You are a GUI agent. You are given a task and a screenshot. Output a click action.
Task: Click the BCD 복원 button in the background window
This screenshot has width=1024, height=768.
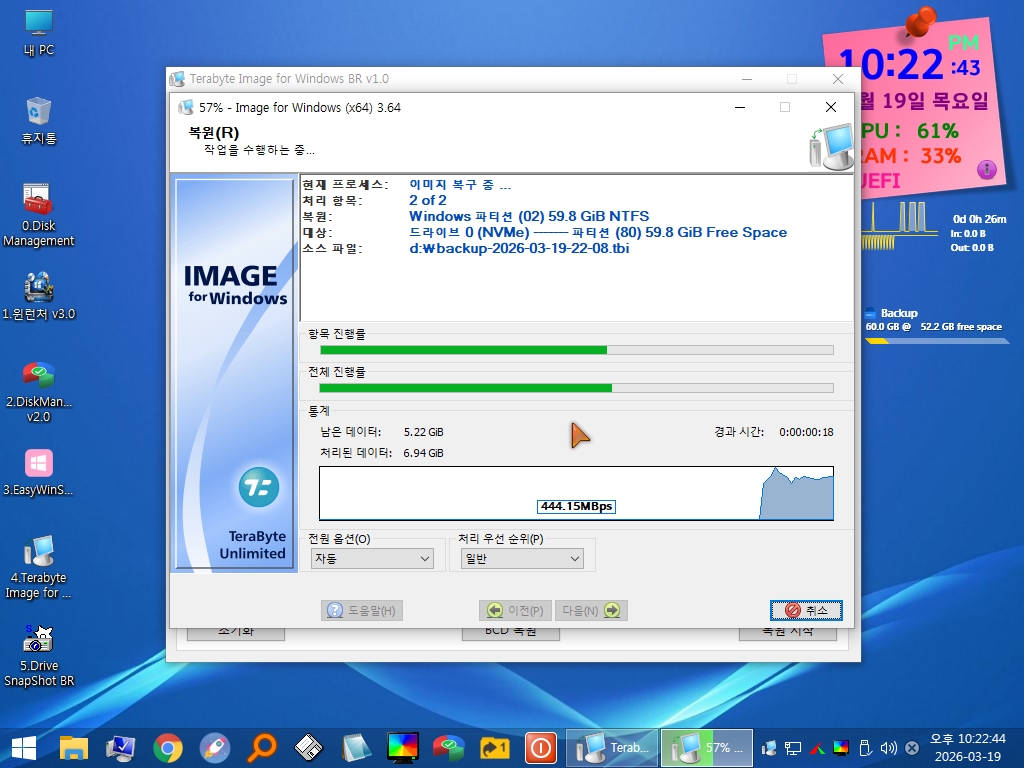pos(511,633)
